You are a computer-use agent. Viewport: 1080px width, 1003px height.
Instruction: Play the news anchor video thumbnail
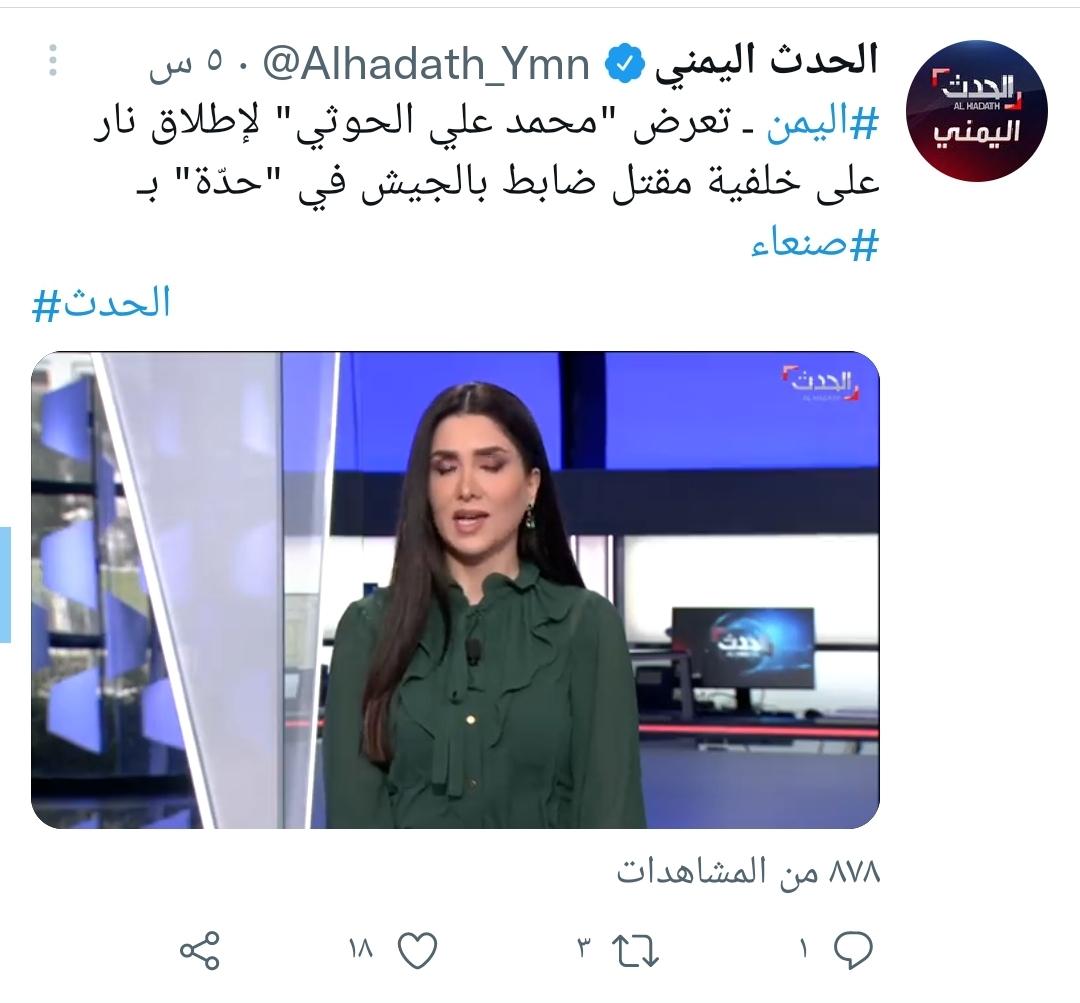(455, 590)
